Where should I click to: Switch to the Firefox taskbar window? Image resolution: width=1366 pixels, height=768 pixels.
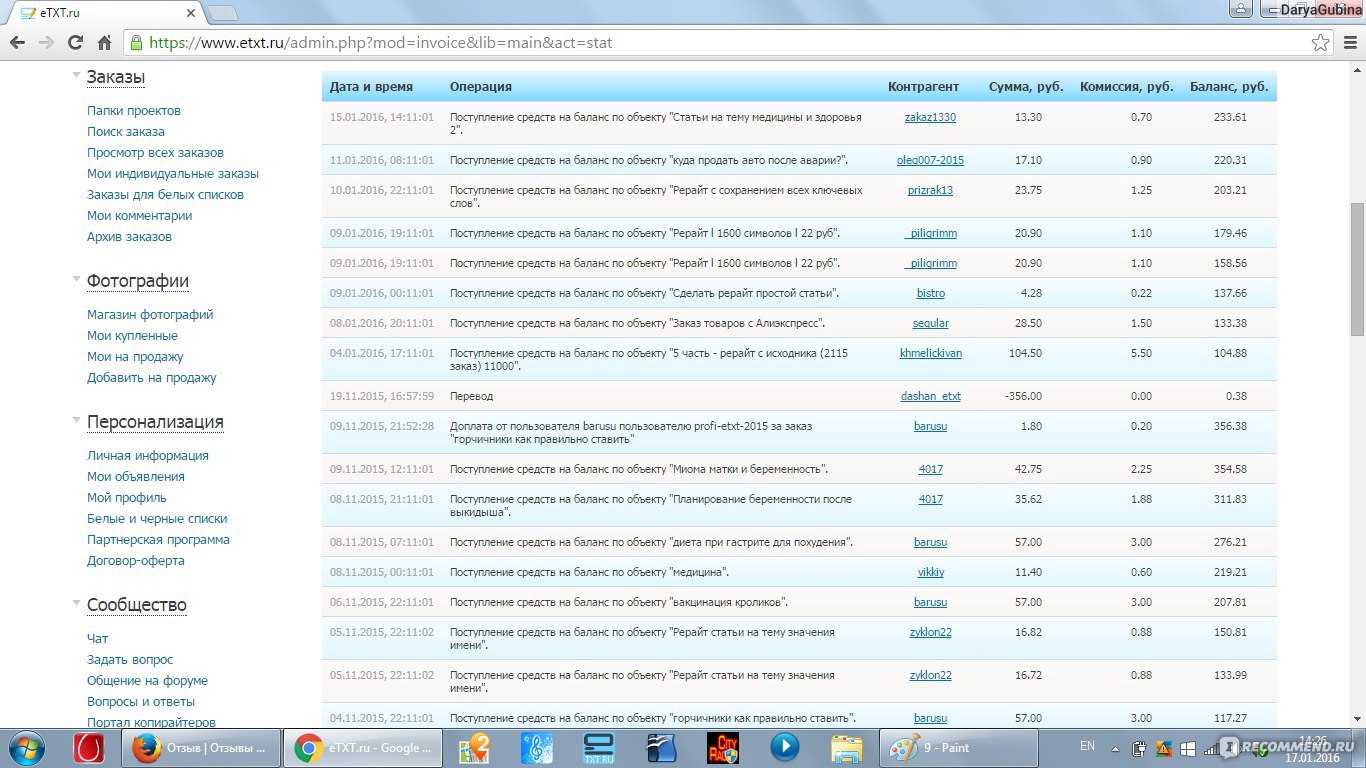[200, 747]
